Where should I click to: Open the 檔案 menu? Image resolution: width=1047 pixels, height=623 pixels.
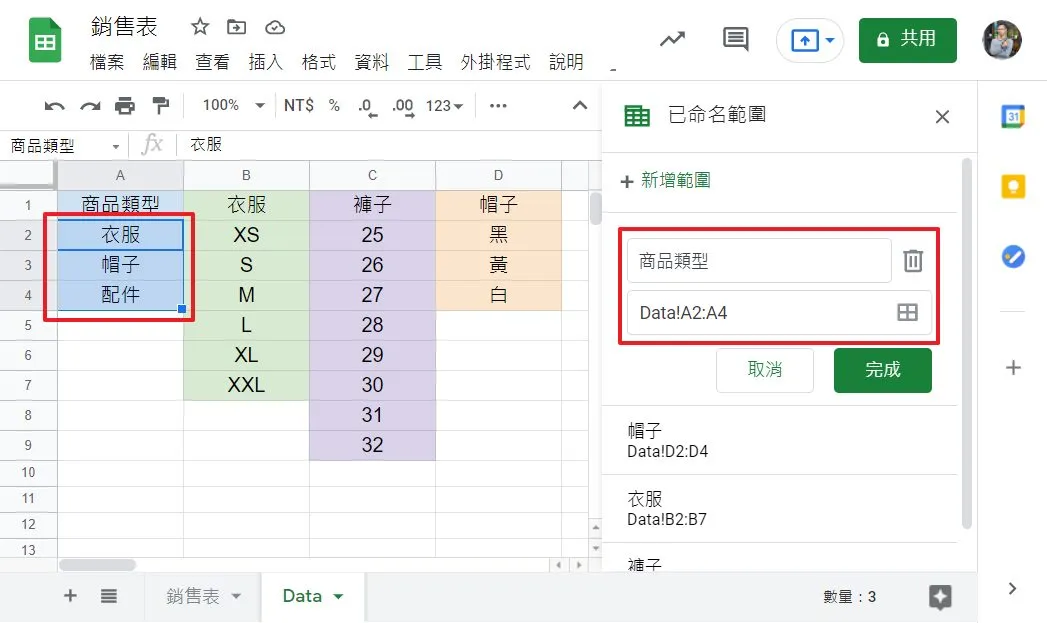click(x=107, y=62)
